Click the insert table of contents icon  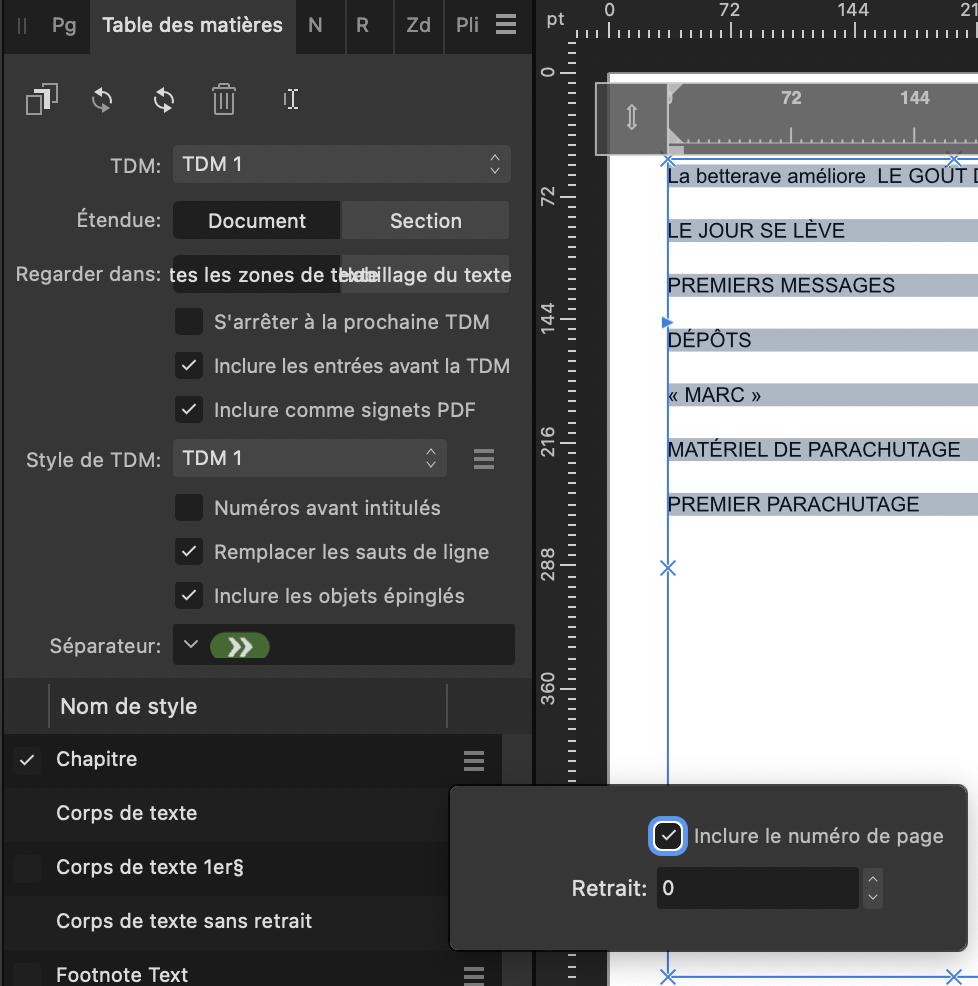(41, 100)
